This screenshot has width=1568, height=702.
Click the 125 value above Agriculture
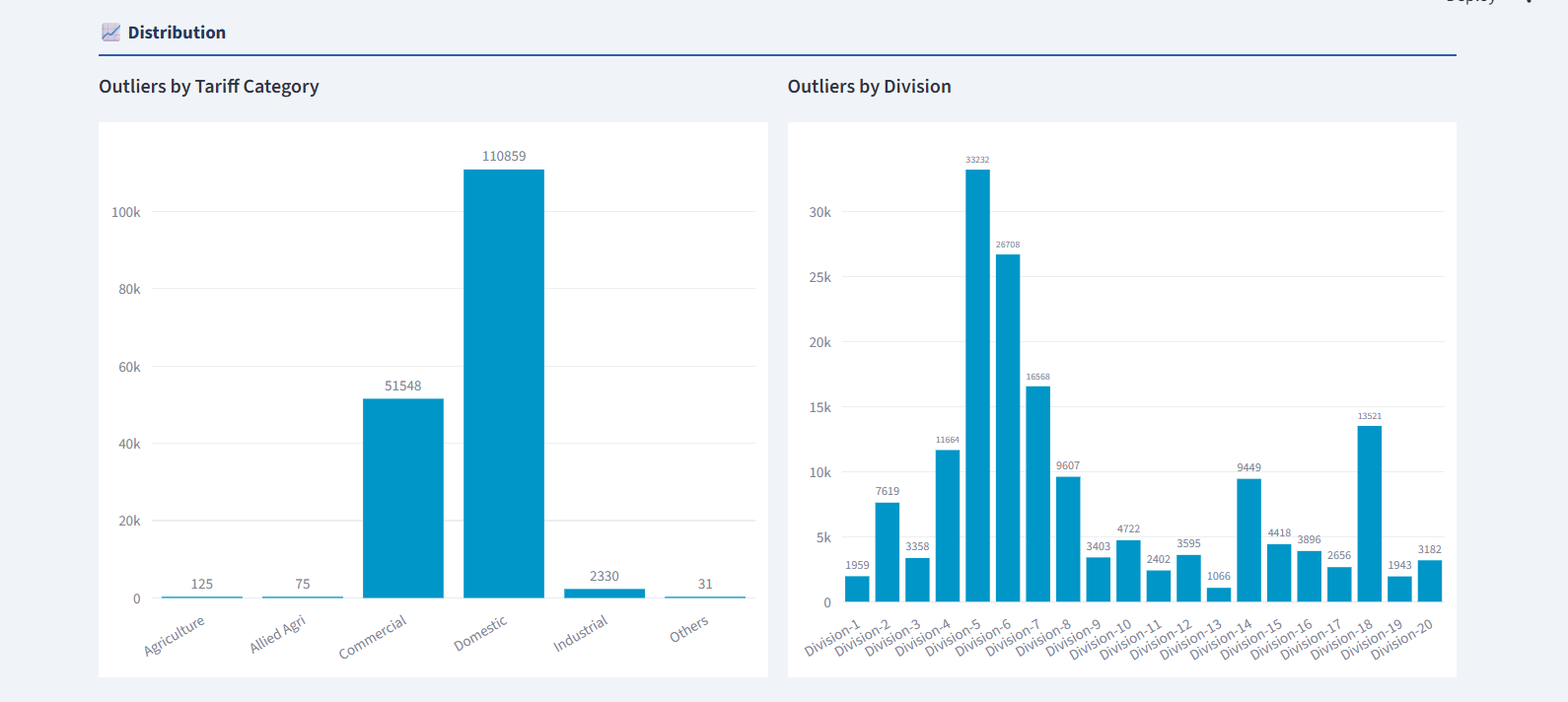coord(202,584)
